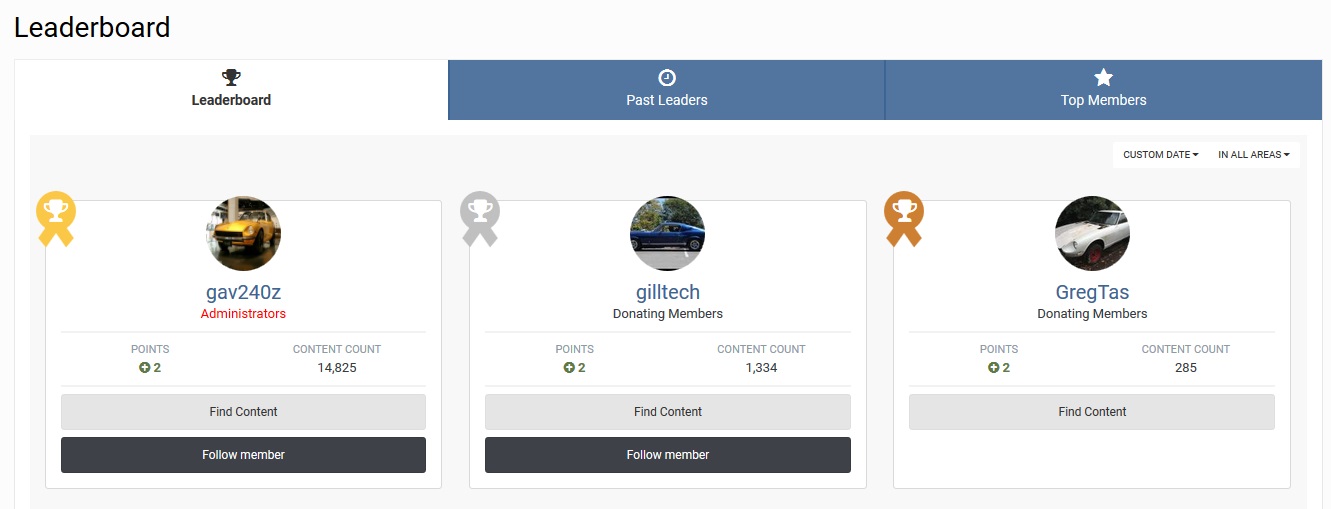This screenshot has width=1331, height=509.
Task: Expand the In All Areas filter
Action: pyautogui.click(x=1254, y=155)
